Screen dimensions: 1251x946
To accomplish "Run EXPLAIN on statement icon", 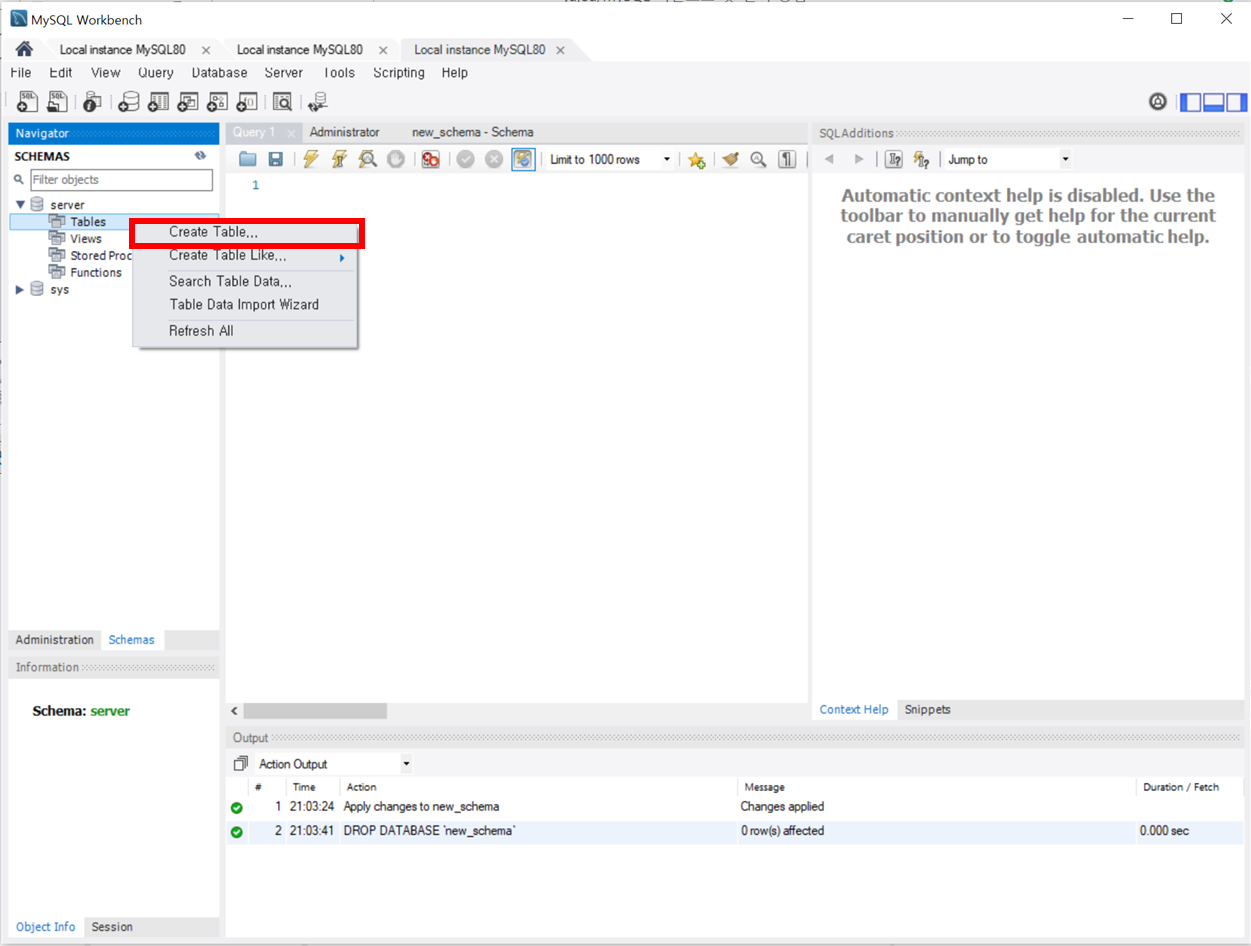I will (368, 159).
